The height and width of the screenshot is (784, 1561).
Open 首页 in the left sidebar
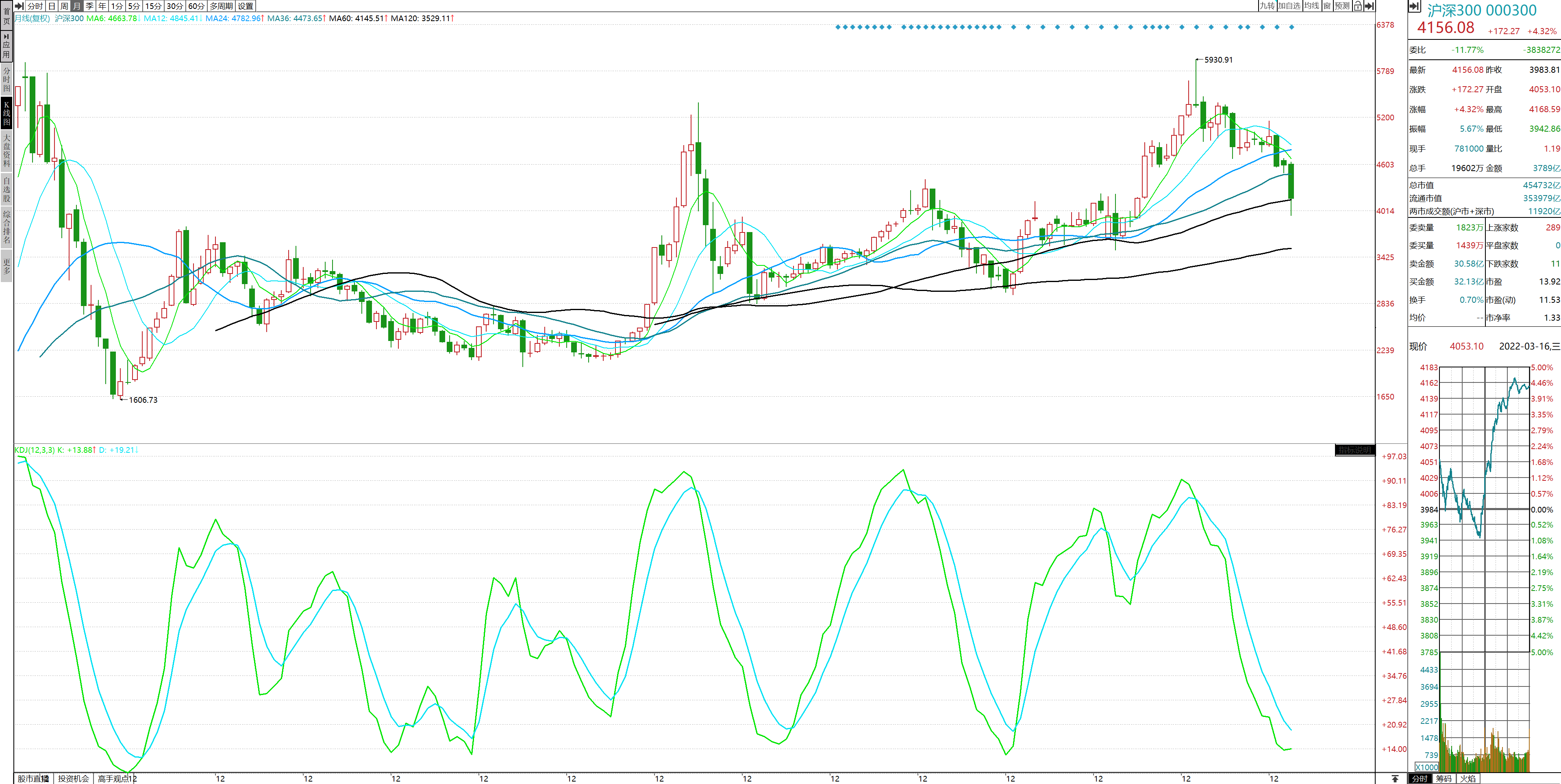point(7,16)
